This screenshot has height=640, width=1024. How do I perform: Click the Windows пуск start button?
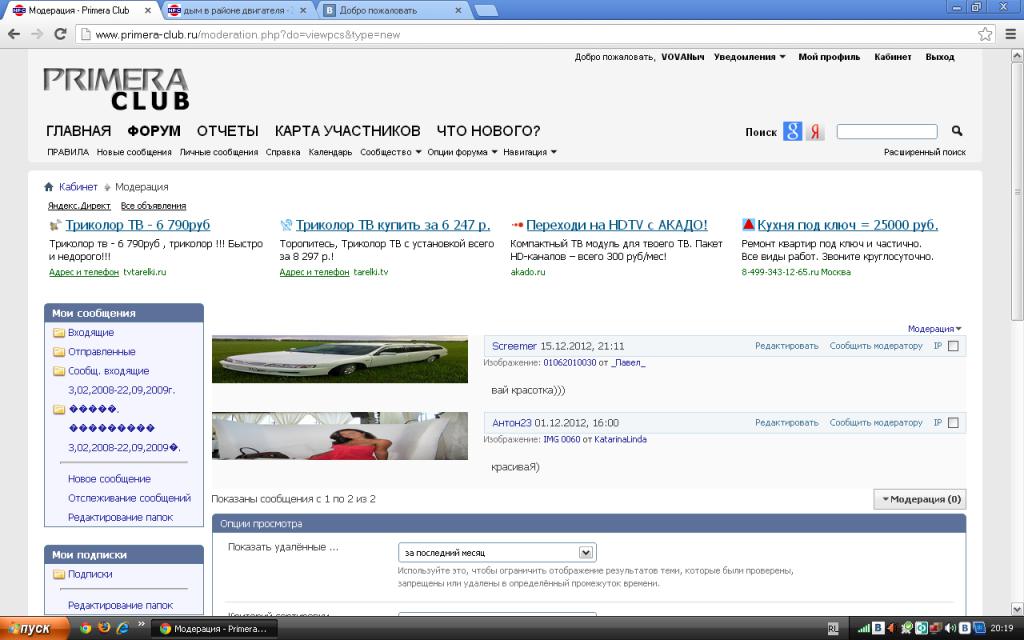[x=35, y=628]
